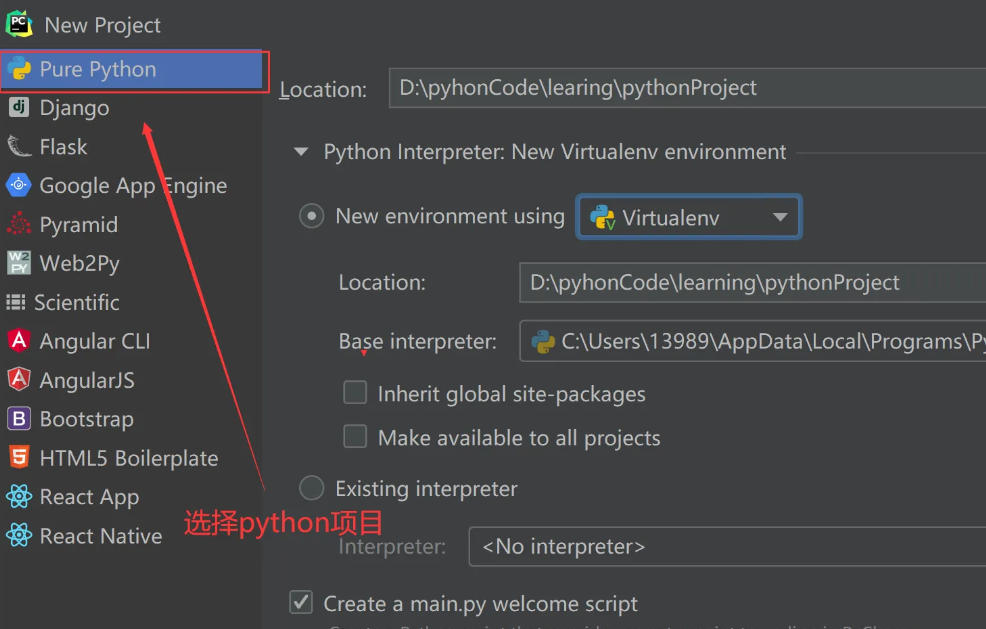Enable Inherit global site-packages
The width and height of the screenshot is (986, 629).
(355, 393)
